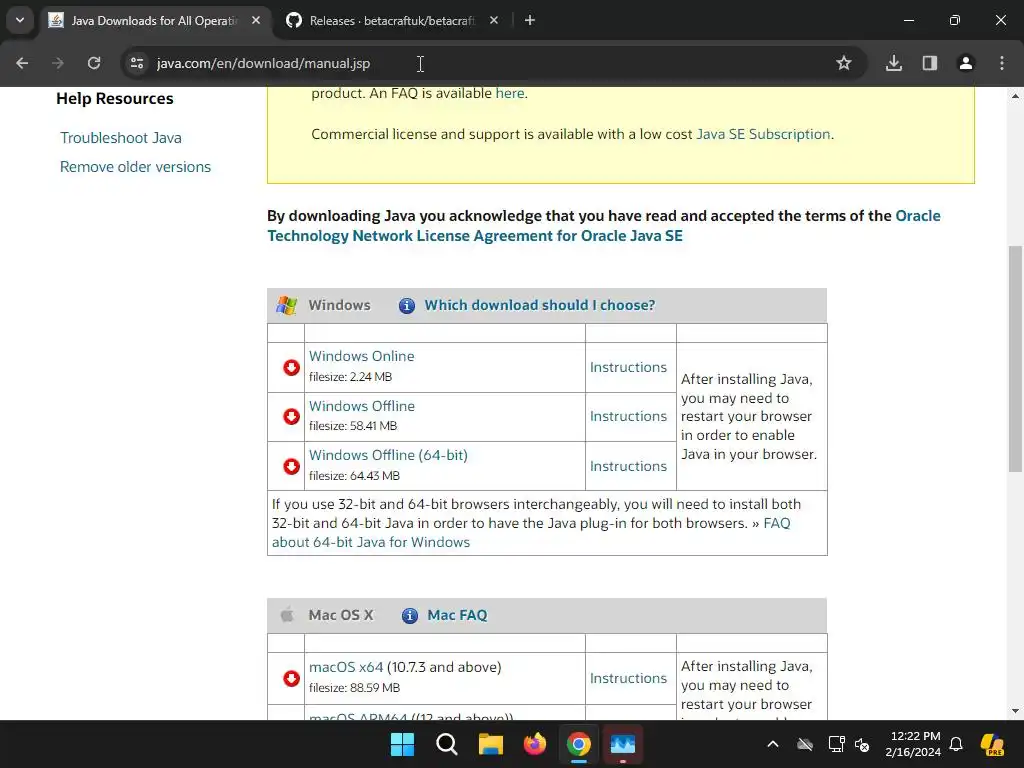This screenshot has height=768, width=1024.
Task: Click the page vertical scrollbar thumb
Action: point(1015,359)
